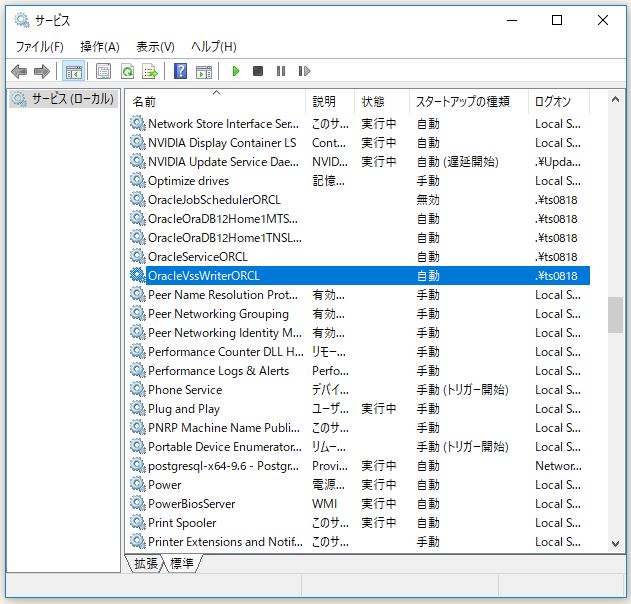This screenshot has height=604, width=631.
Task: Open the ヘルプ(H) menu
Action: click(214, 47)
